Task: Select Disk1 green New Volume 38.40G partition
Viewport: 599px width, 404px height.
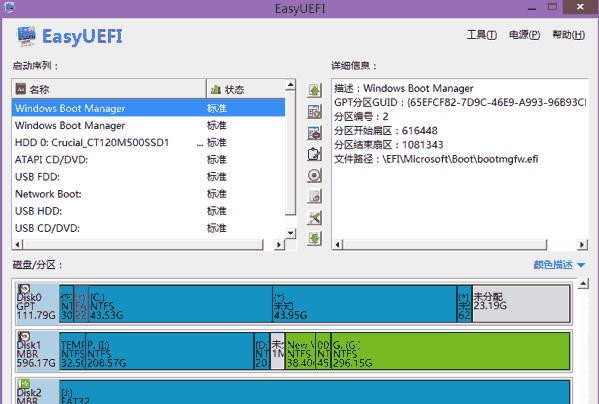Action: (x=300, y=351)
